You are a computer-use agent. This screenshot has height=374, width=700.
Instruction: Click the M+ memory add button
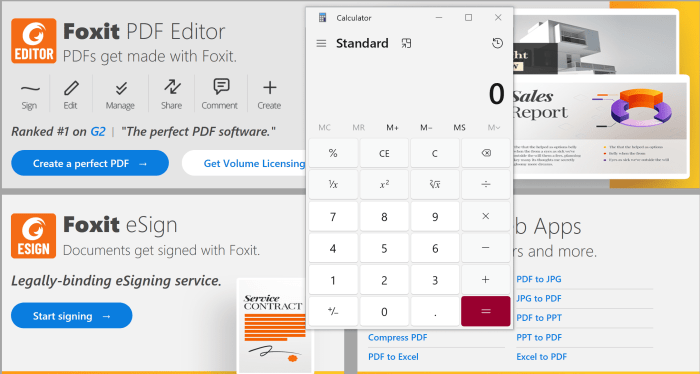pyautogui.click(x=392, y=128)
